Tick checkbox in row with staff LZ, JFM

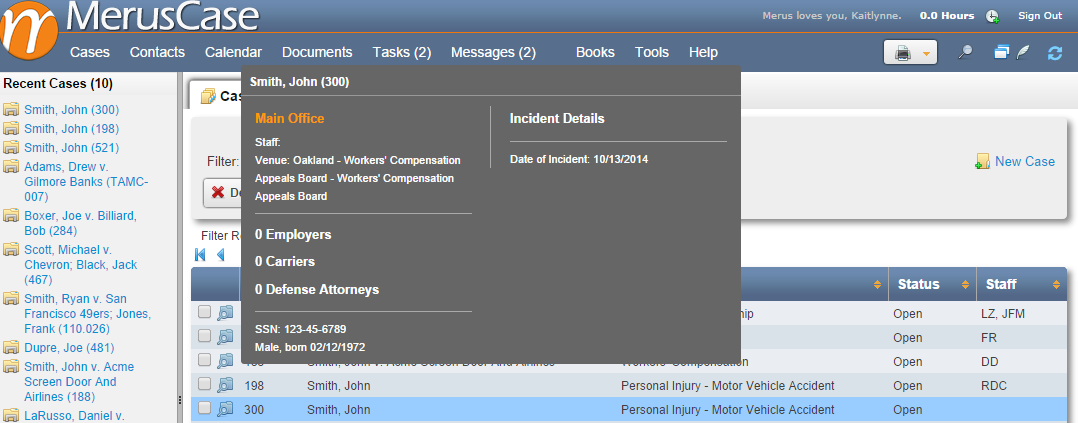pyautogui.click(x=204, y=312)
